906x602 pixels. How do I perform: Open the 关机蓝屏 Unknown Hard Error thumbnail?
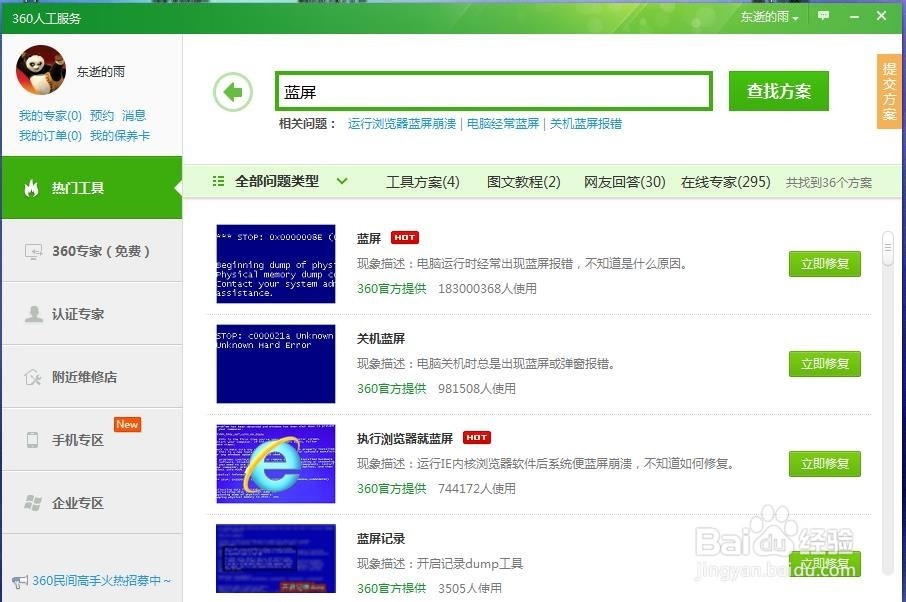[x=276, y=364]
